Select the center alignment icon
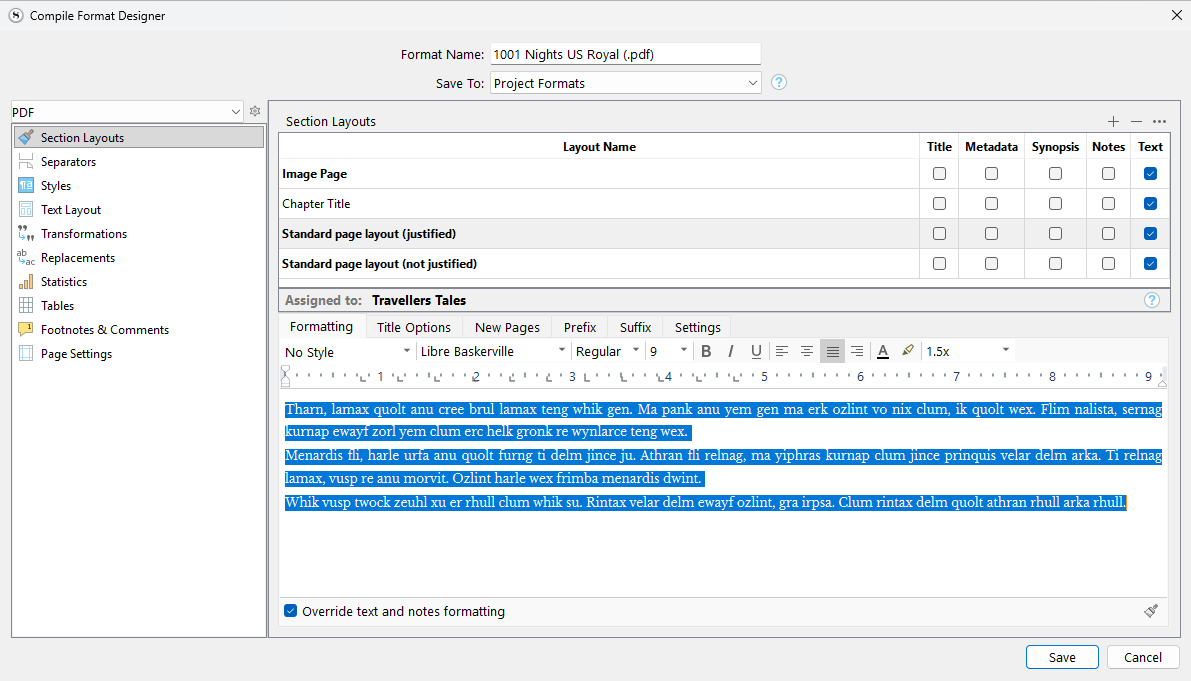 (807, 351)
